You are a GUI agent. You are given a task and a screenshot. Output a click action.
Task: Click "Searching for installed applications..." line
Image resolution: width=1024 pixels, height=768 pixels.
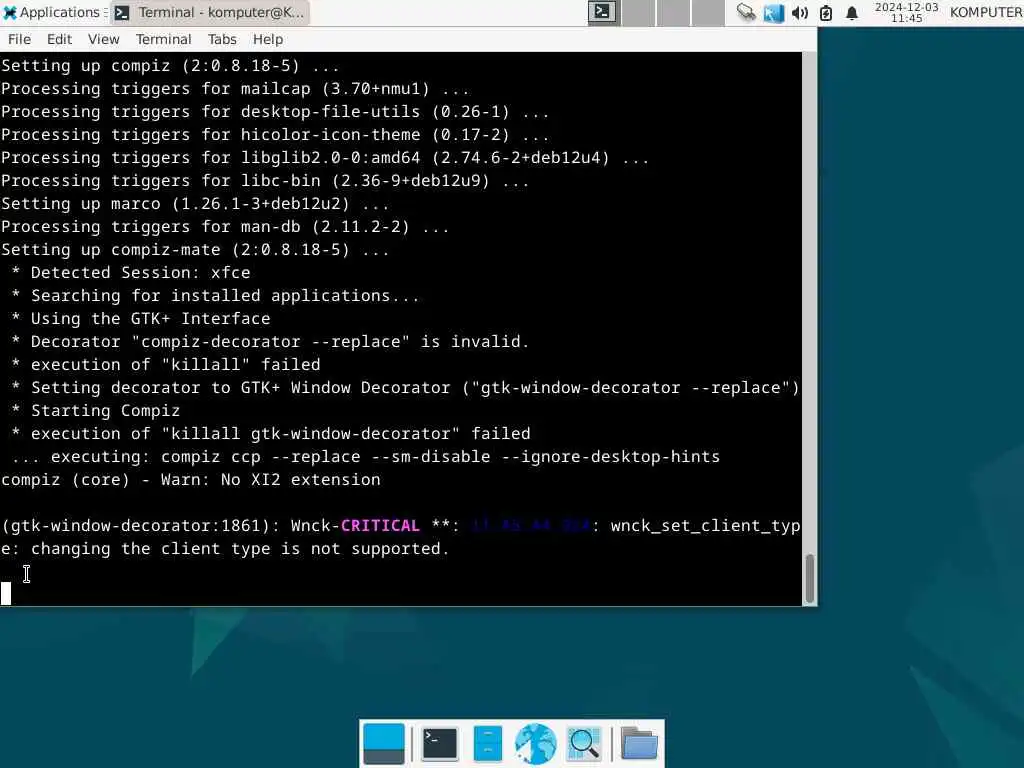point(215,296)
